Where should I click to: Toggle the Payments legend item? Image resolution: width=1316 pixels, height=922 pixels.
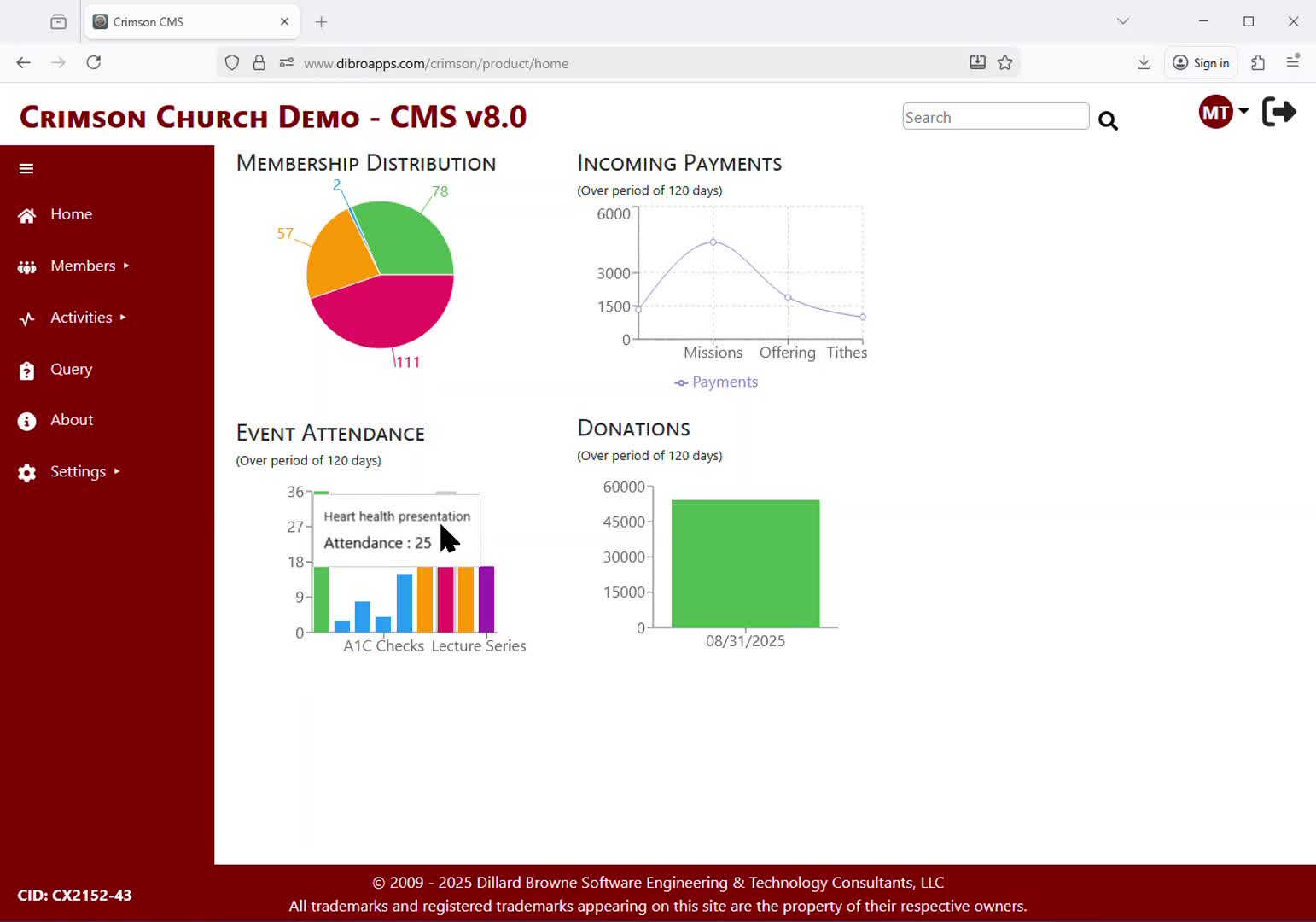click(x=716, y=382)
